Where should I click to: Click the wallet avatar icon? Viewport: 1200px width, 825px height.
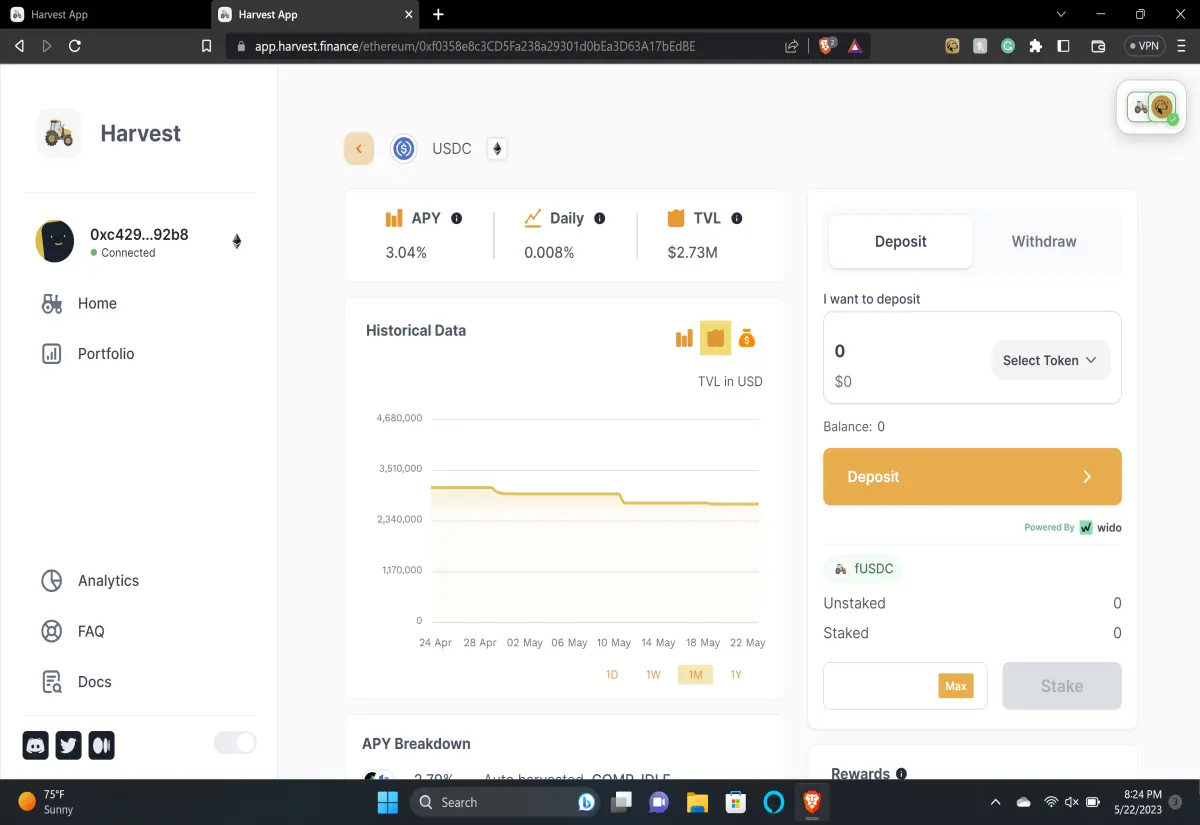click(55, 241)
